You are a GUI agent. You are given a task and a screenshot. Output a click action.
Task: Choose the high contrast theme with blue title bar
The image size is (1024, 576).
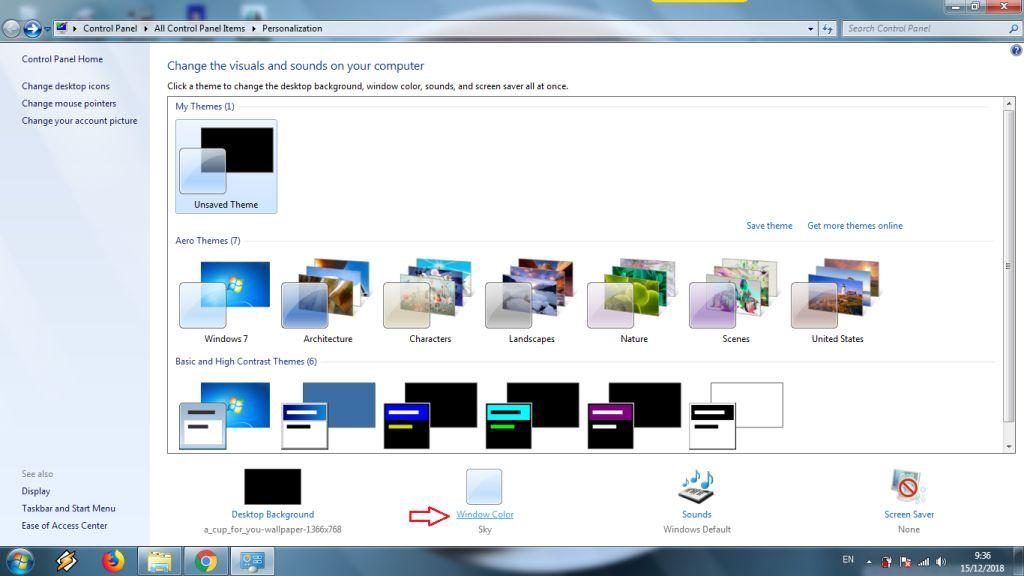(430, 415)
